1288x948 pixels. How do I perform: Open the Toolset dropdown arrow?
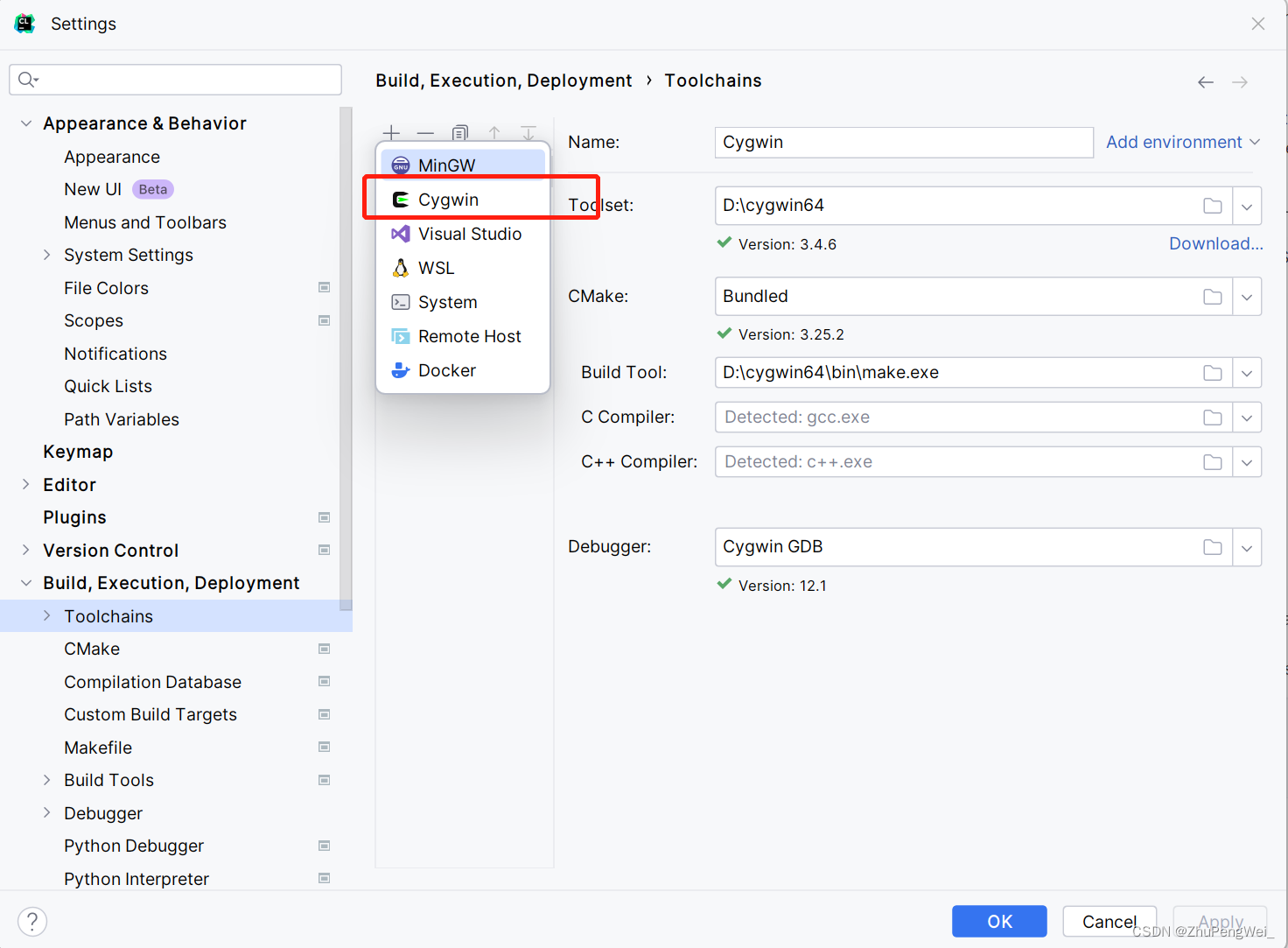point(1247,207)
